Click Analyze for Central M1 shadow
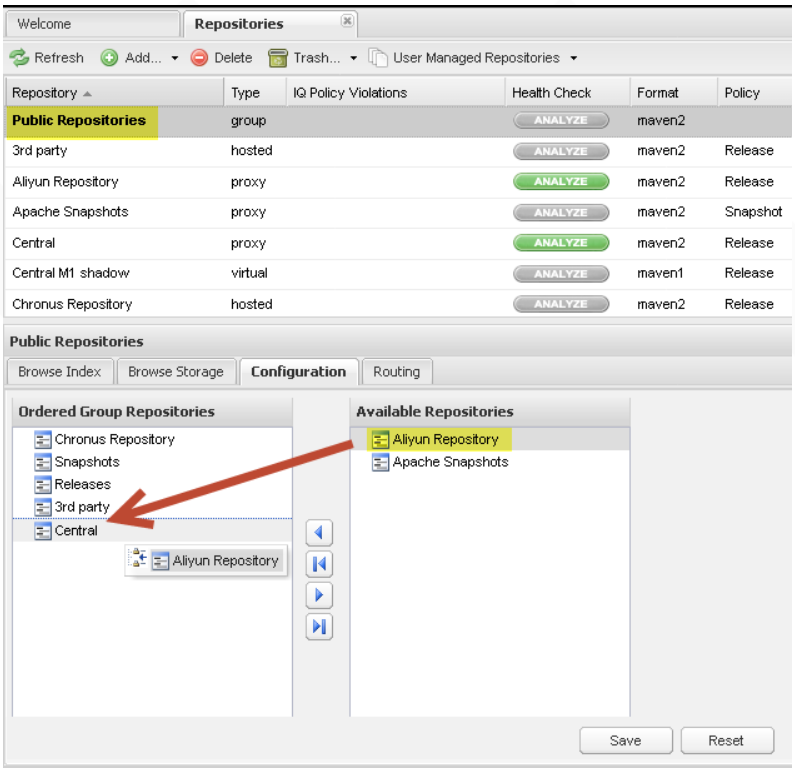 coord(561,274)
